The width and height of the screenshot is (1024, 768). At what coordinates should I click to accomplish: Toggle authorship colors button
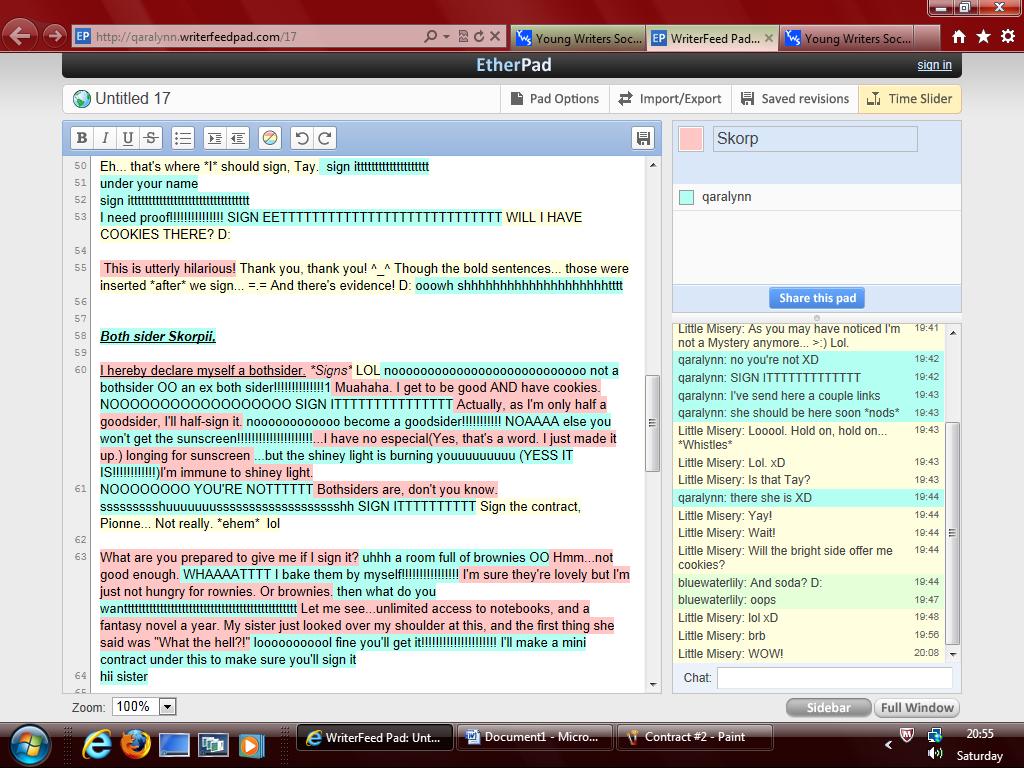tap(269, 138)
